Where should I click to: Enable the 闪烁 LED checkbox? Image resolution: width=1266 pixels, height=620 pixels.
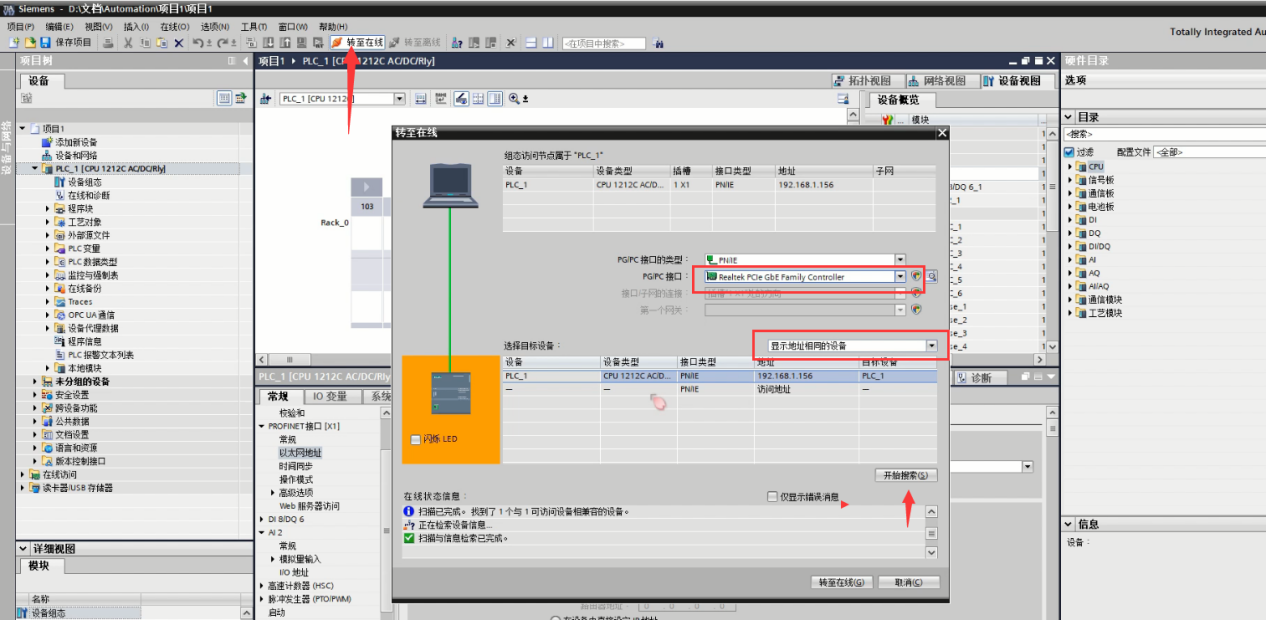[x=416, y=440]
